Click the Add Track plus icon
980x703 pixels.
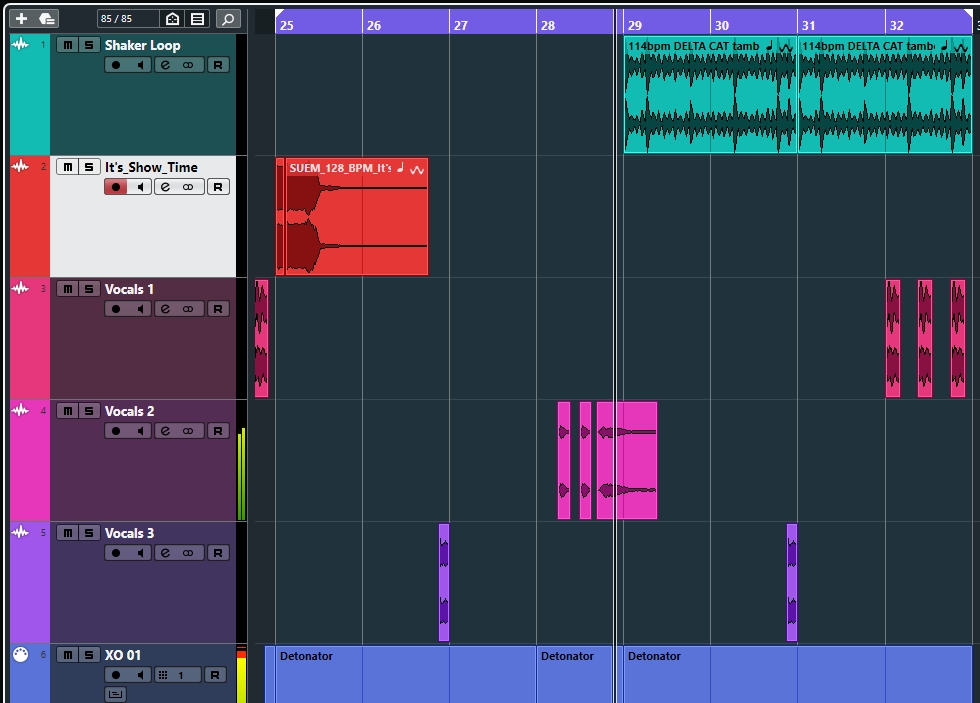pos(21,19)
